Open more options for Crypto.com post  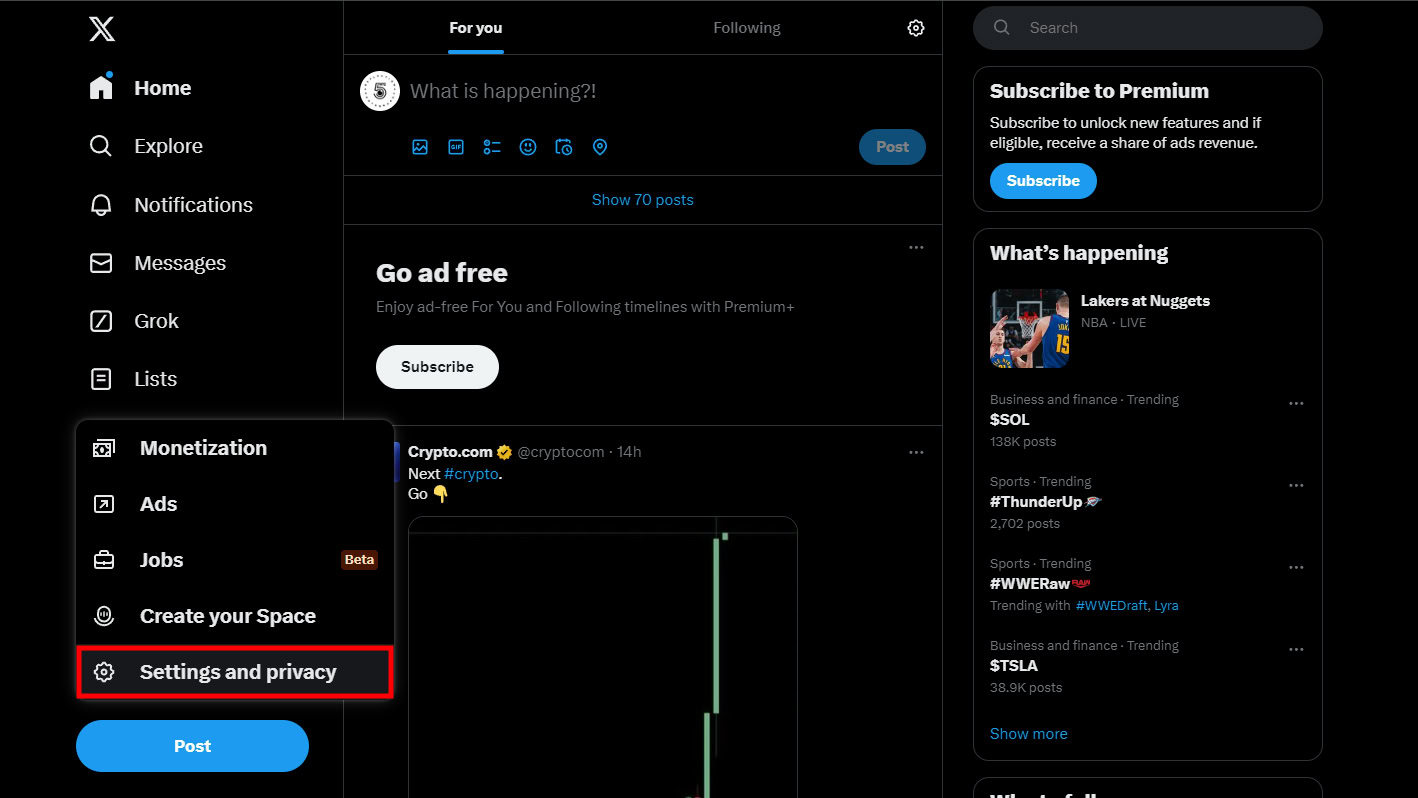(916, 452)
